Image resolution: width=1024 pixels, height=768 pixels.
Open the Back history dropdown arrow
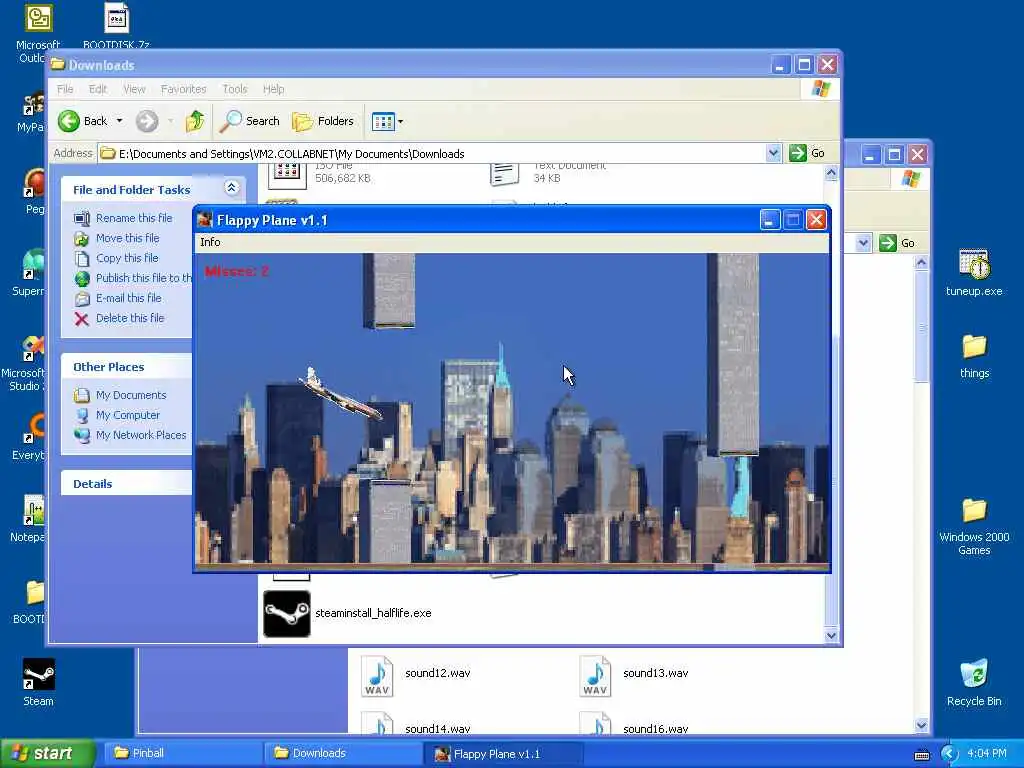(119, 121)
